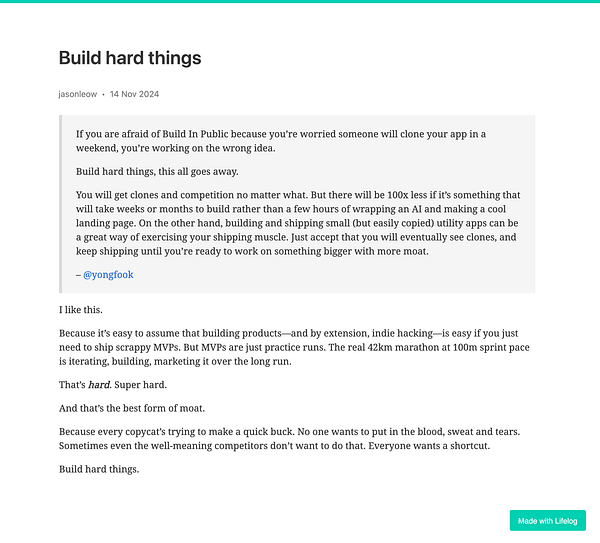Click the sentence 'Everyone wants a shortcut.'
The width and height of the screenshot is (600, 543).
pyautogui.click(x=429, y=446)
